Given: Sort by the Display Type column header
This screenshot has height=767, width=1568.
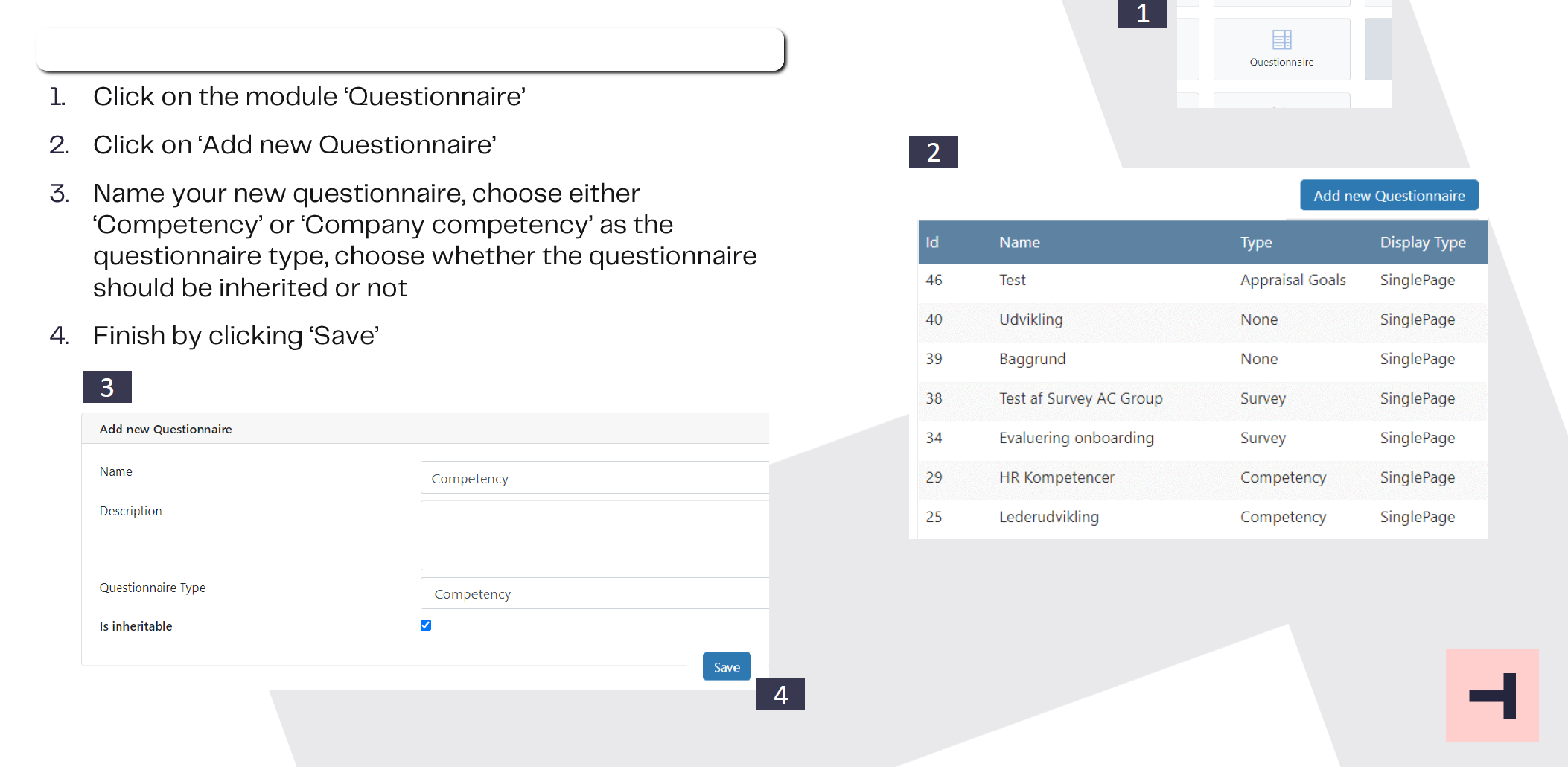Looking at the screenshot, I should coord(1423,242).
